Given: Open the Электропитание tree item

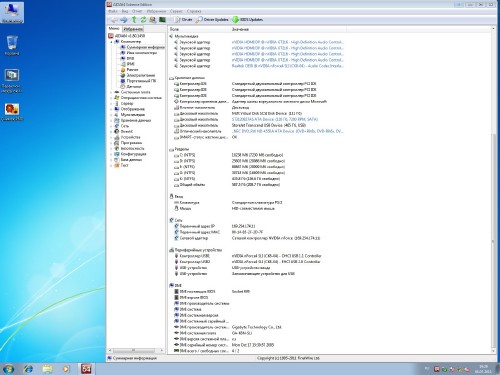Looking at the screenshot, I should [x=138, y=75].
